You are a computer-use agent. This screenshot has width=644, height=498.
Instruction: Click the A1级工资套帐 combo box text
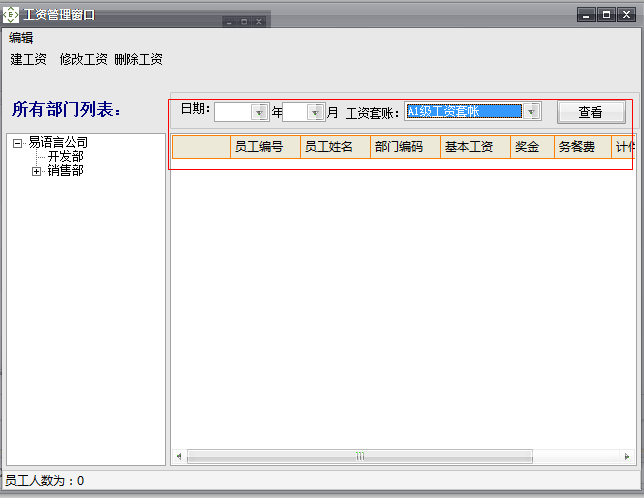[x=465, y=111]
